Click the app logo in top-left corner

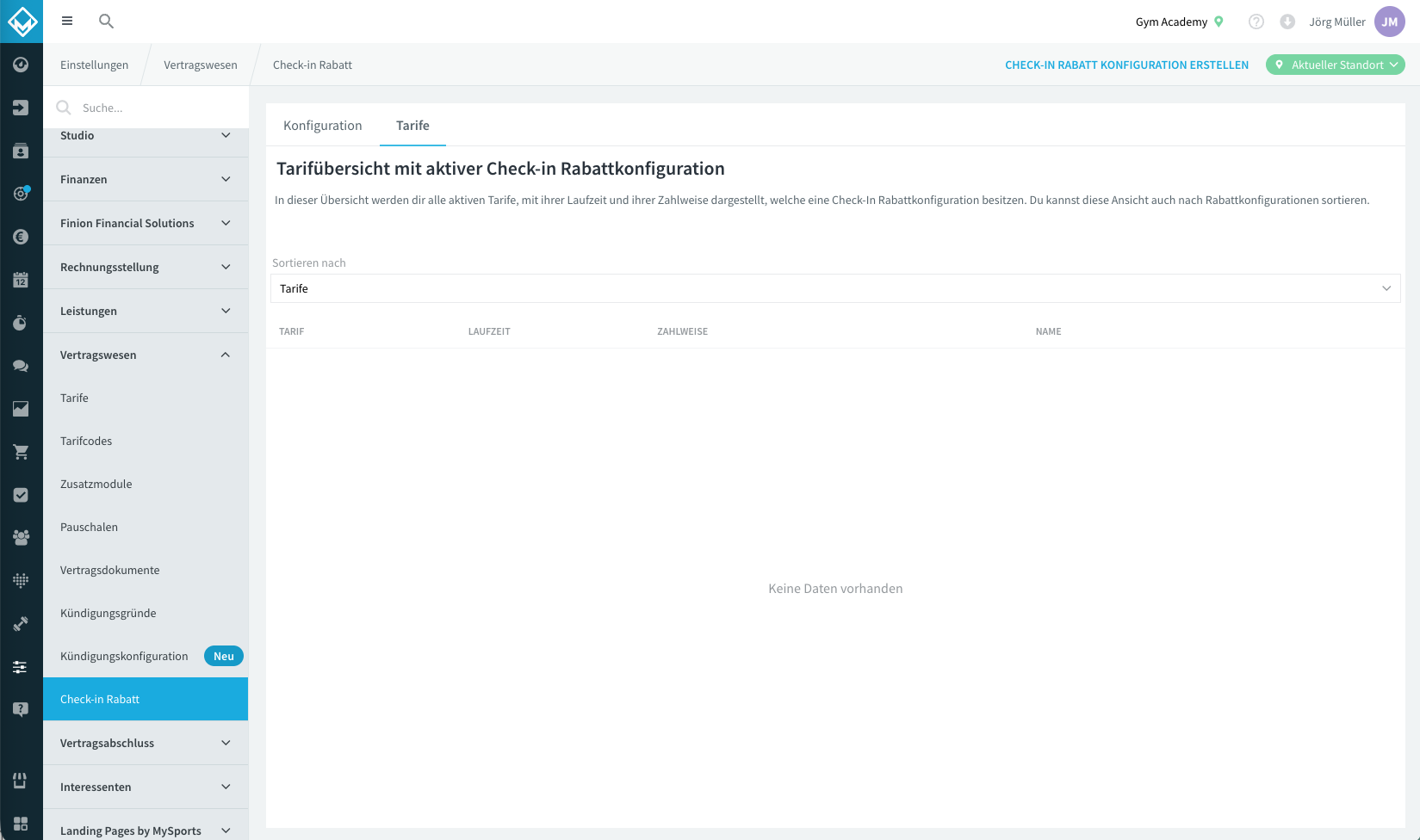click(x=22, y=22)
